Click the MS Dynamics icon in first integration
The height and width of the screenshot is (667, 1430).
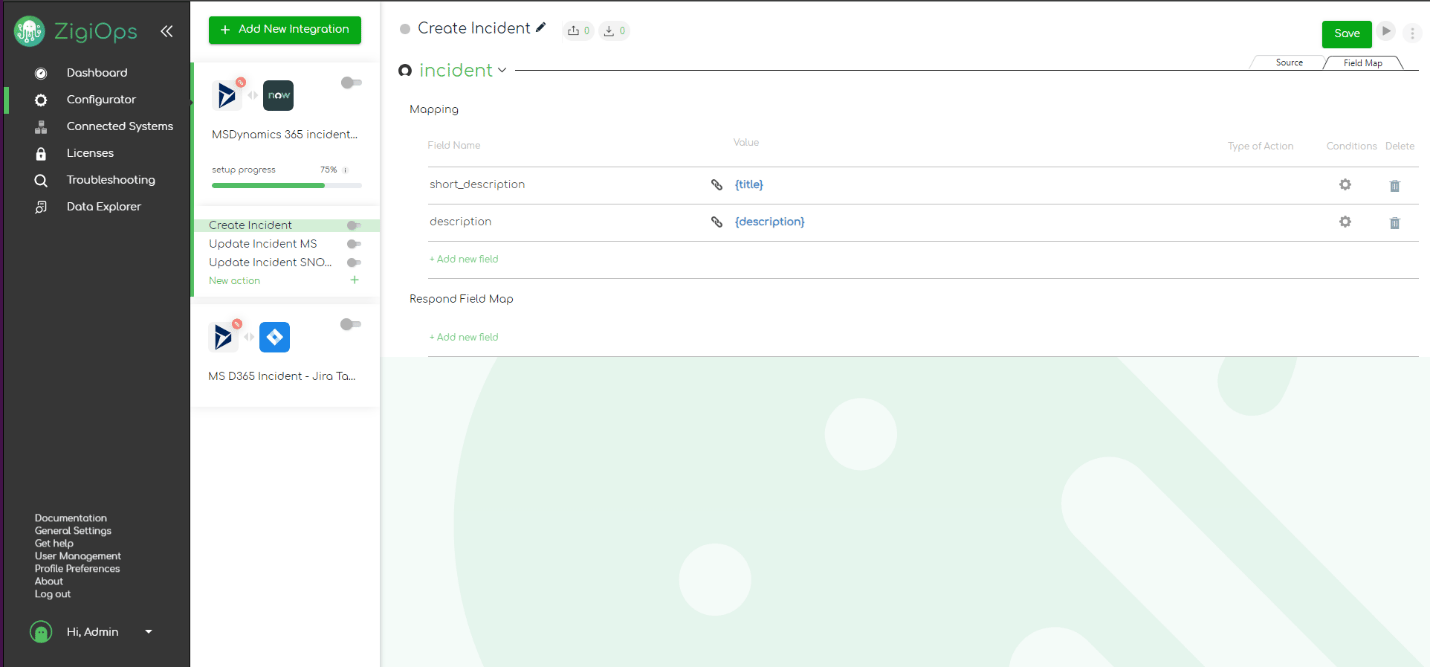point(227,95)
